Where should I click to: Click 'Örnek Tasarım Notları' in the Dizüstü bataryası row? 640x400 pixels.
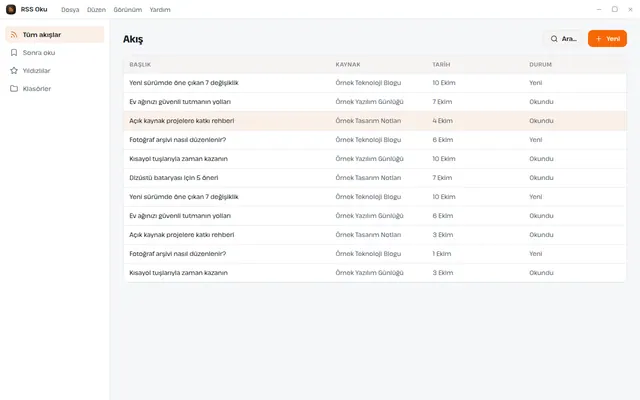[x=368, y=178]
